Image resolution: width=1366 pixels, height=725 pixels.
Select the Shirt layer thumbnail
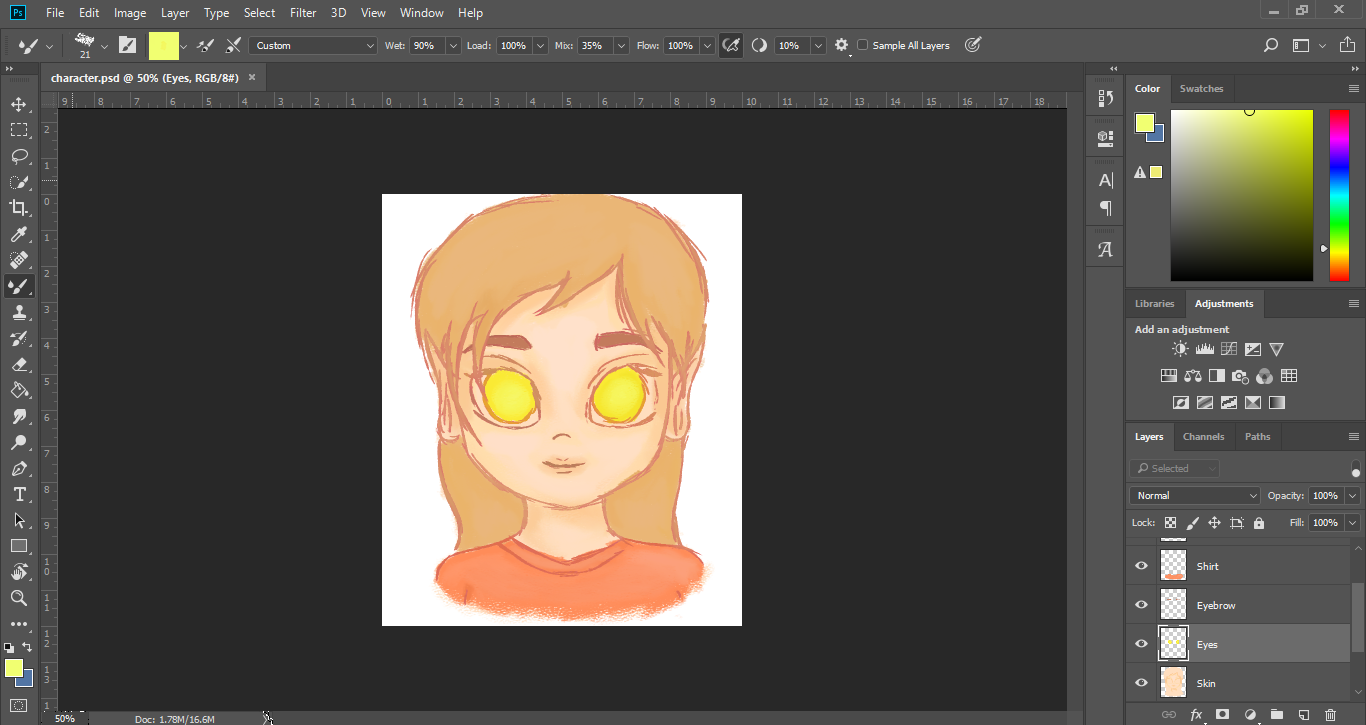click(x=1173, y=565)
